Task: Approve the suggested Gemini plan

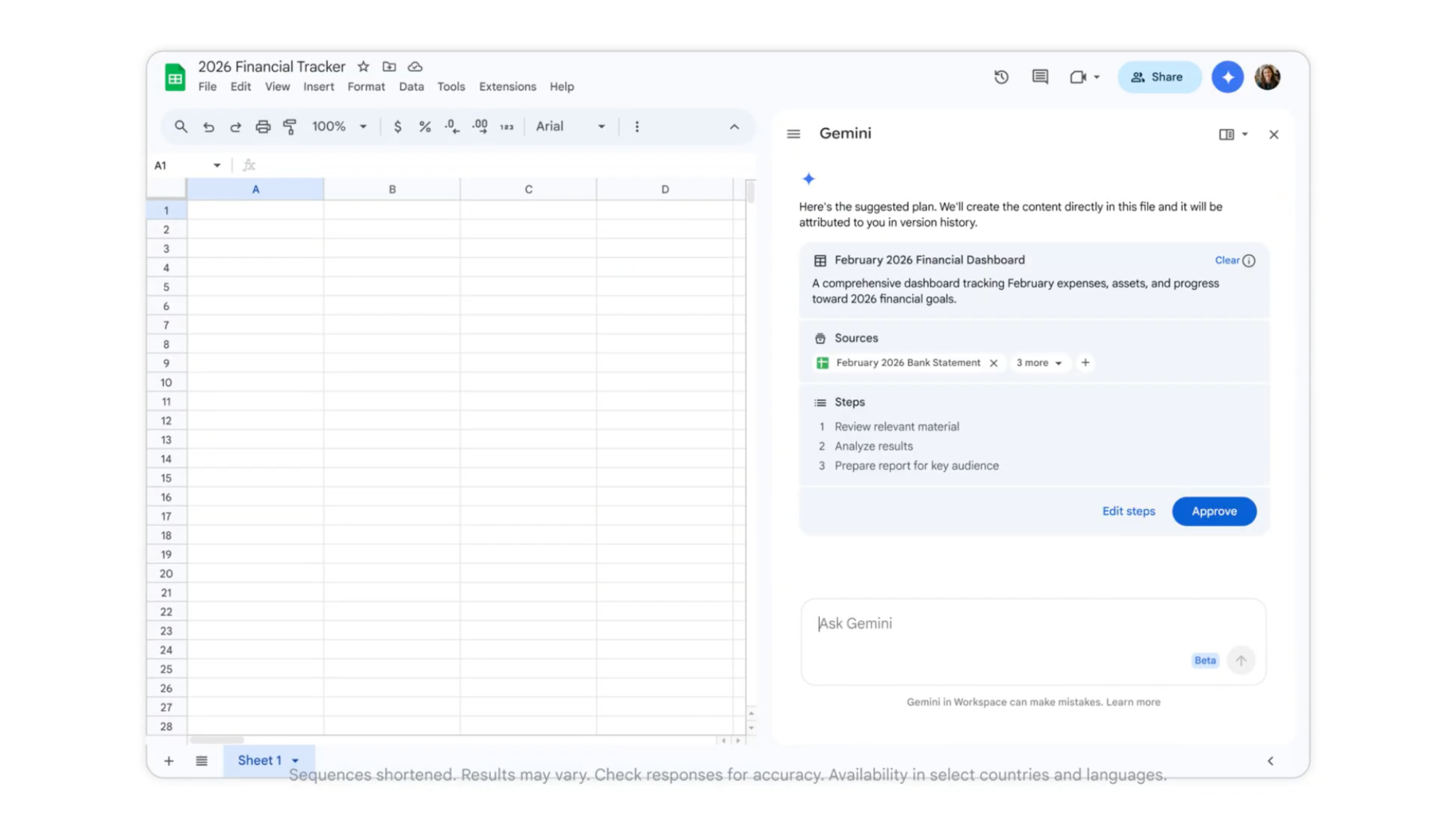Action: pos(1213,511)
